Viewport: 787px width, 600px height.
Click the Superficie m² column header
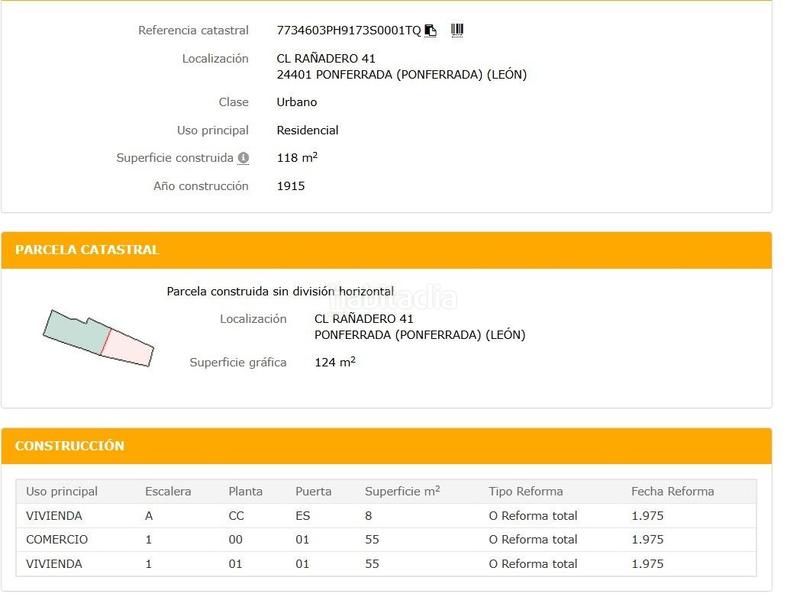pyautogui.click(x=402, y=492)
